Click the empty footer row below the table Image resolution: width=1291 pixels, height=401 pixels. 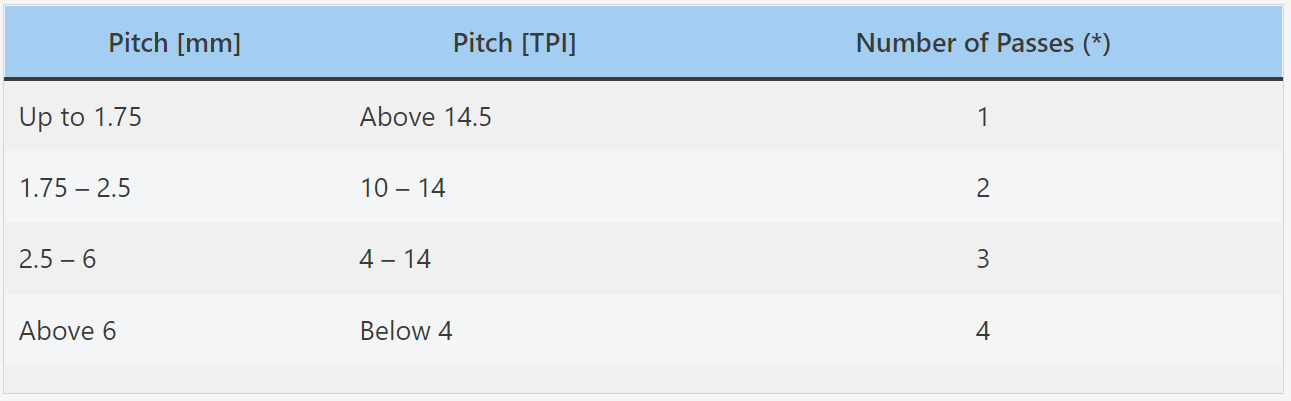(644, 379)
